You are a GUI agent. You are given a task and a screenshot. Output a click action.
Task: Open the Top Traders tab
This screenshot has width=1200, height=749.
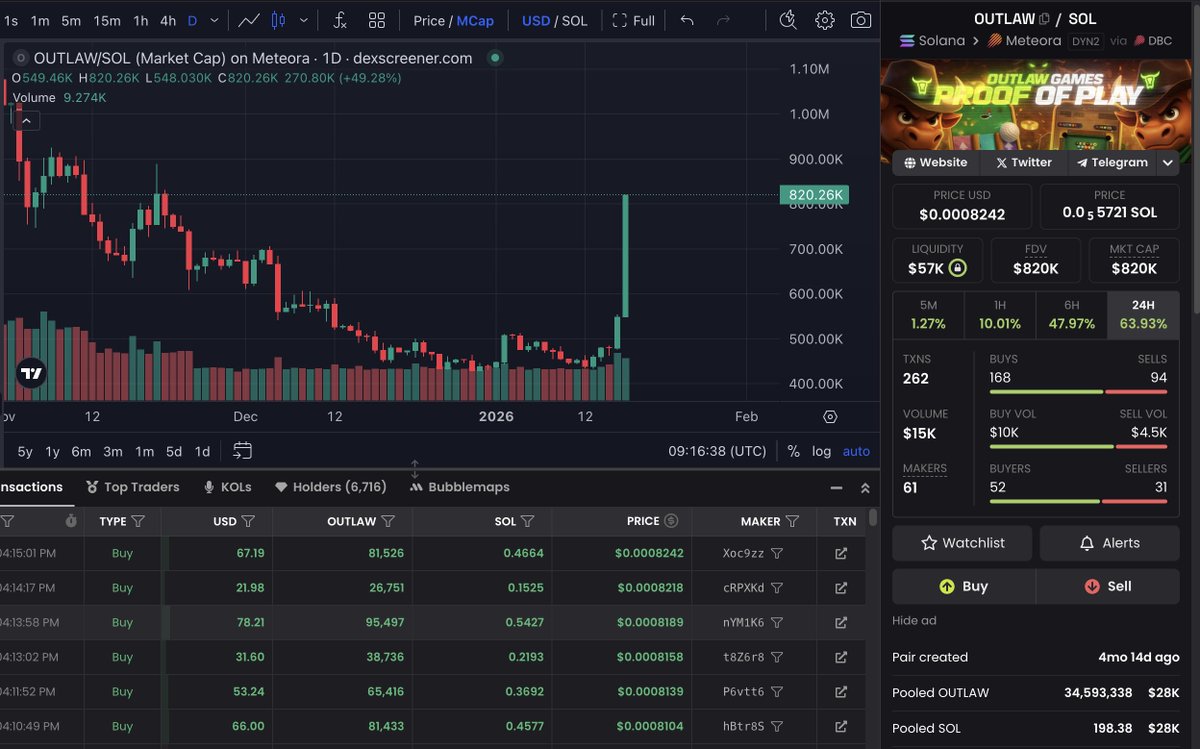pyautogui.click(x=132, y=487)
